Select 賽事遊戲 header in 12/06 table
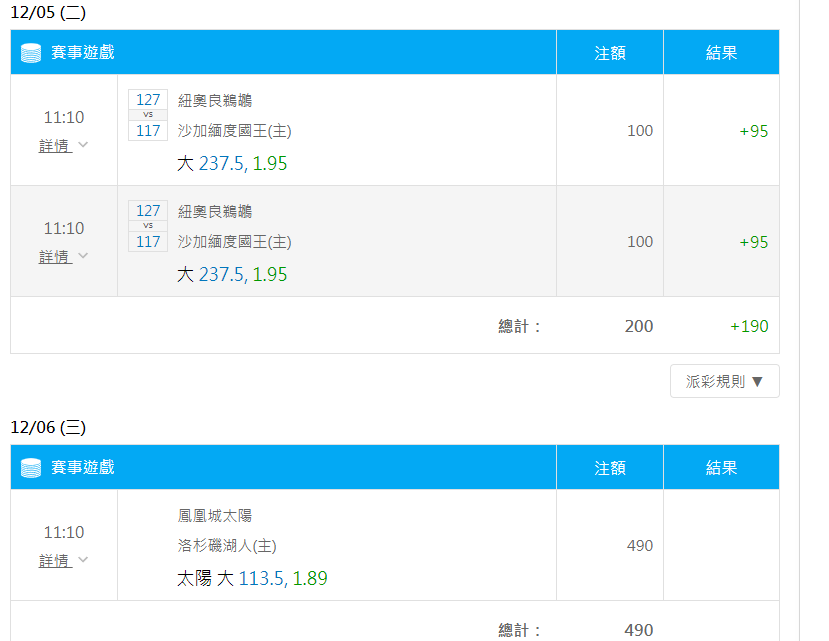Image resolution: width=829 pixels, height=641 pixels. [x=82, y=468]
